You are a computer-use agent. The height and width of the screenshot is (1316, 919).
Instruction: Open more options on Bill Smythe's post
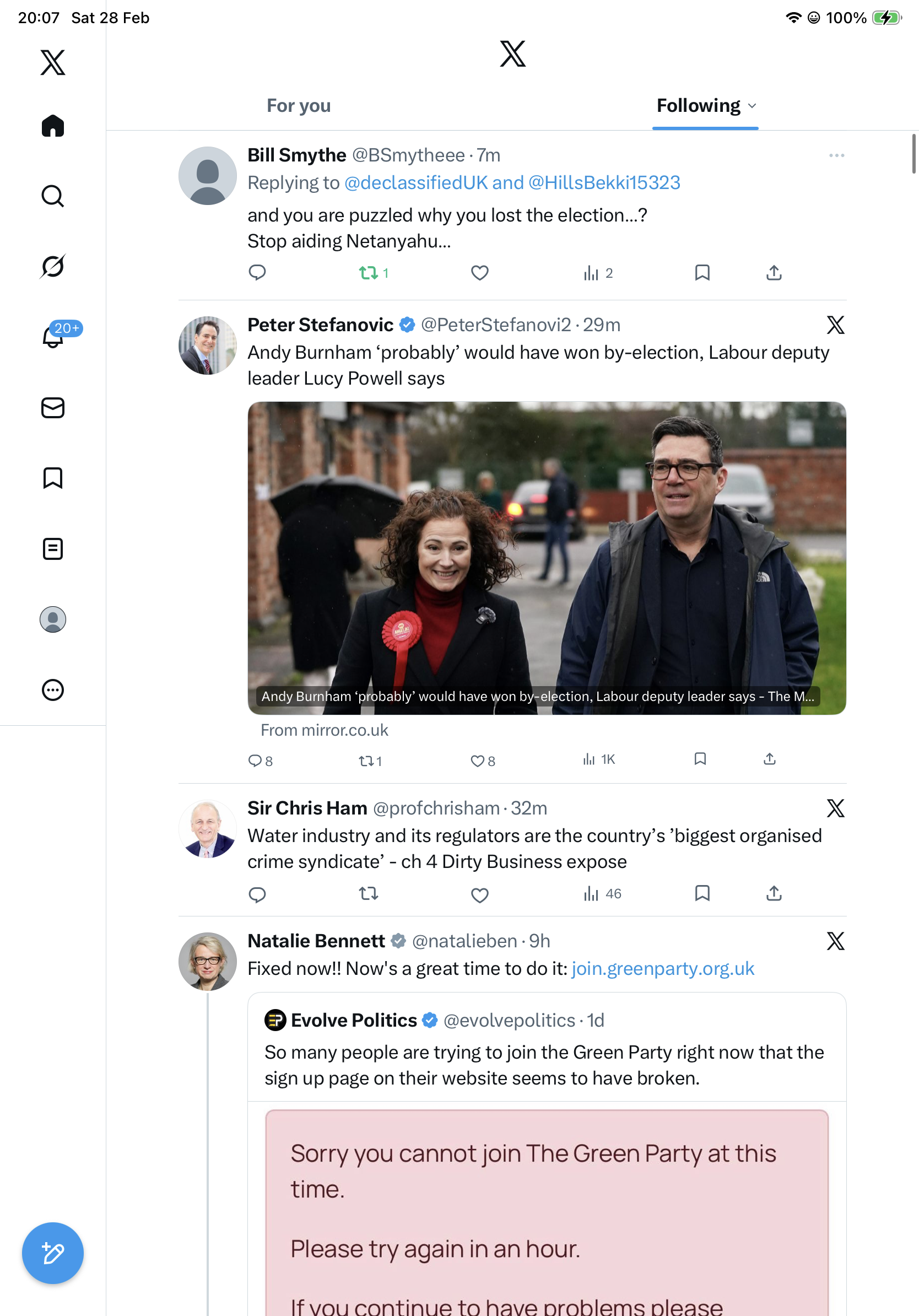coord(836,155)
